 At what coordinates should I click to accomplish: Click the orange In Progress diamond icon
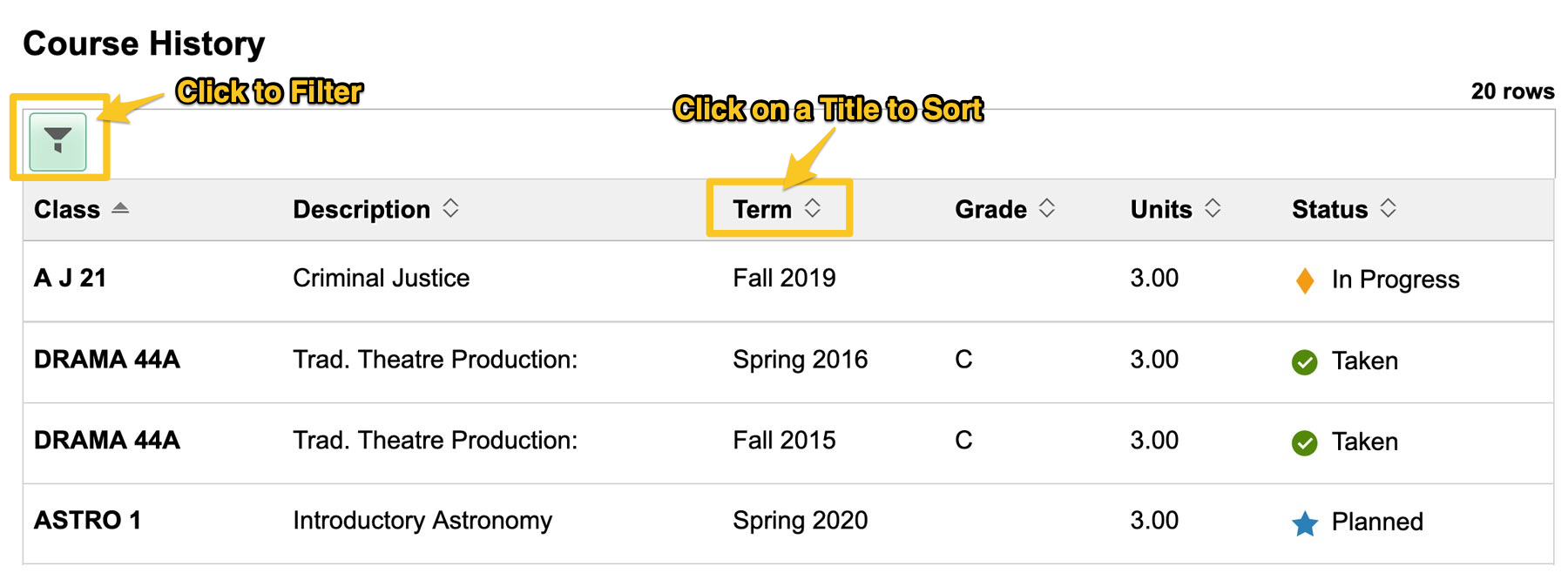tap(1304, 280)
